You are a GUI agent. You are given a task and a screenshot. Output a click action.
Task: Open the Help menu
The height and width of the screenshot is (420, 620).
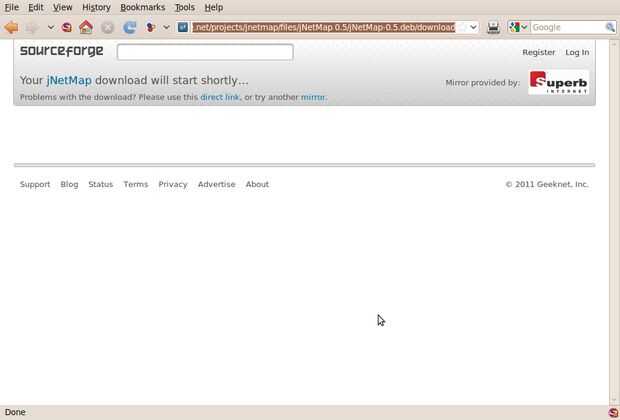click(x=214, y=8)
